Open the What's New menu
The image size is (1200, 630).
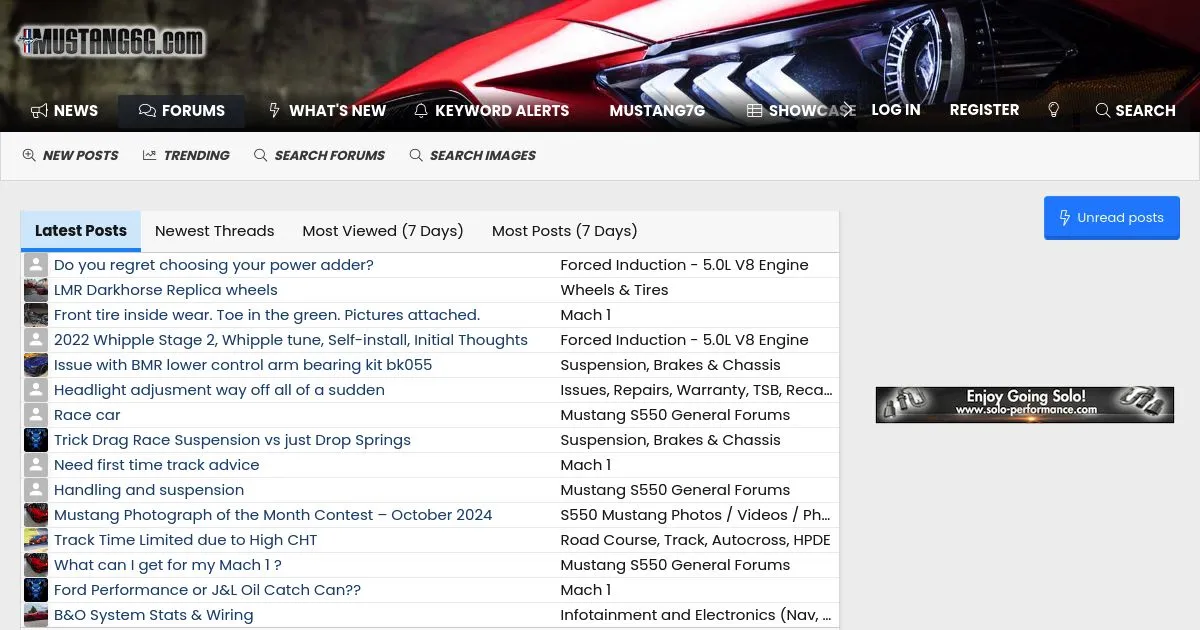pyautogui.click(x=326, y=111)
